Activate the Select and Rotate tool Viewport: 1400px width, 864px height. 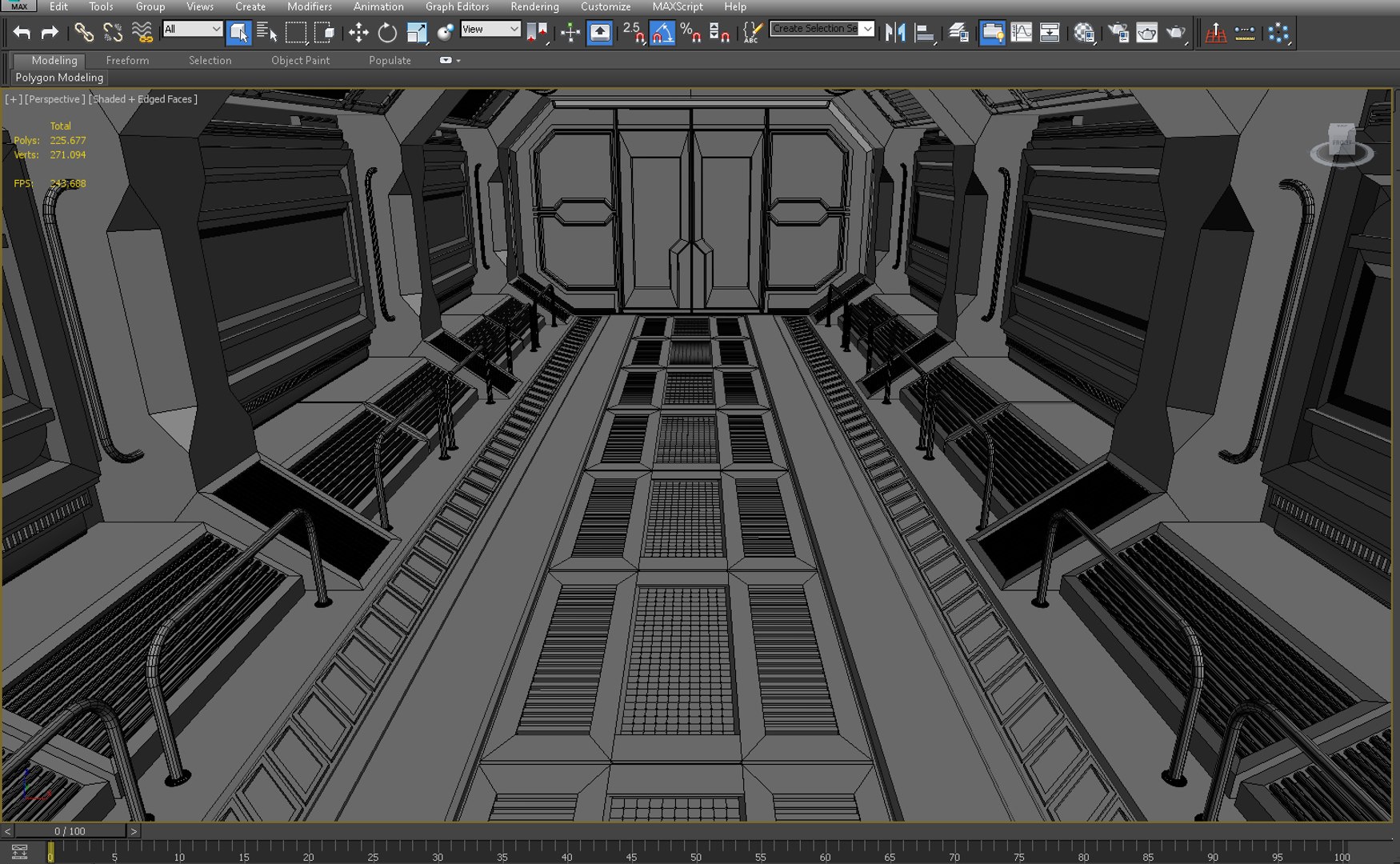(x=387, y=33)
